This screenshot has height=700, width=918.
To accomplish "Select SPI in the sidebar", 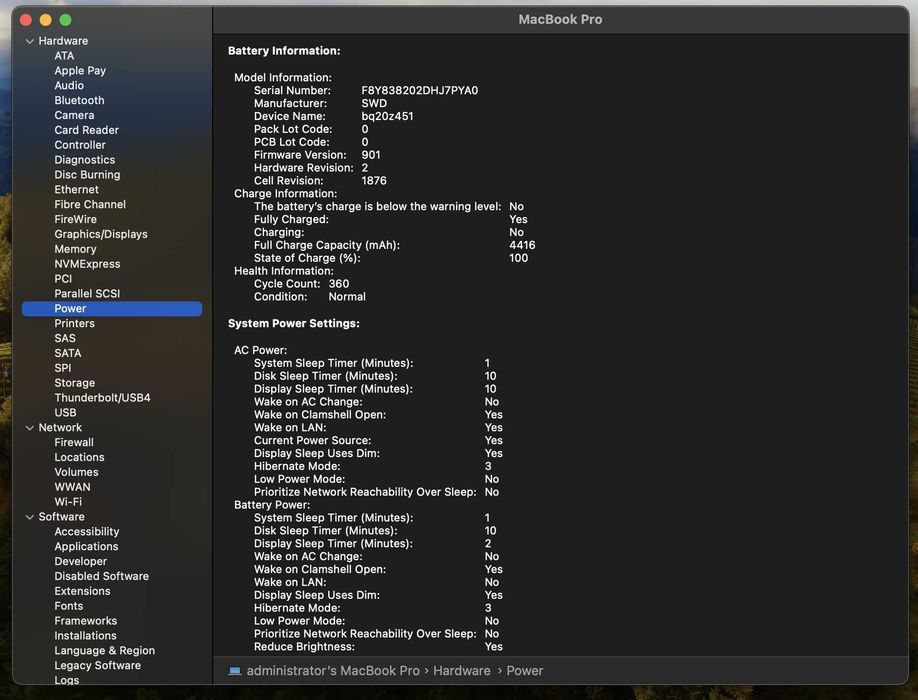I will (x=63, y=368).
